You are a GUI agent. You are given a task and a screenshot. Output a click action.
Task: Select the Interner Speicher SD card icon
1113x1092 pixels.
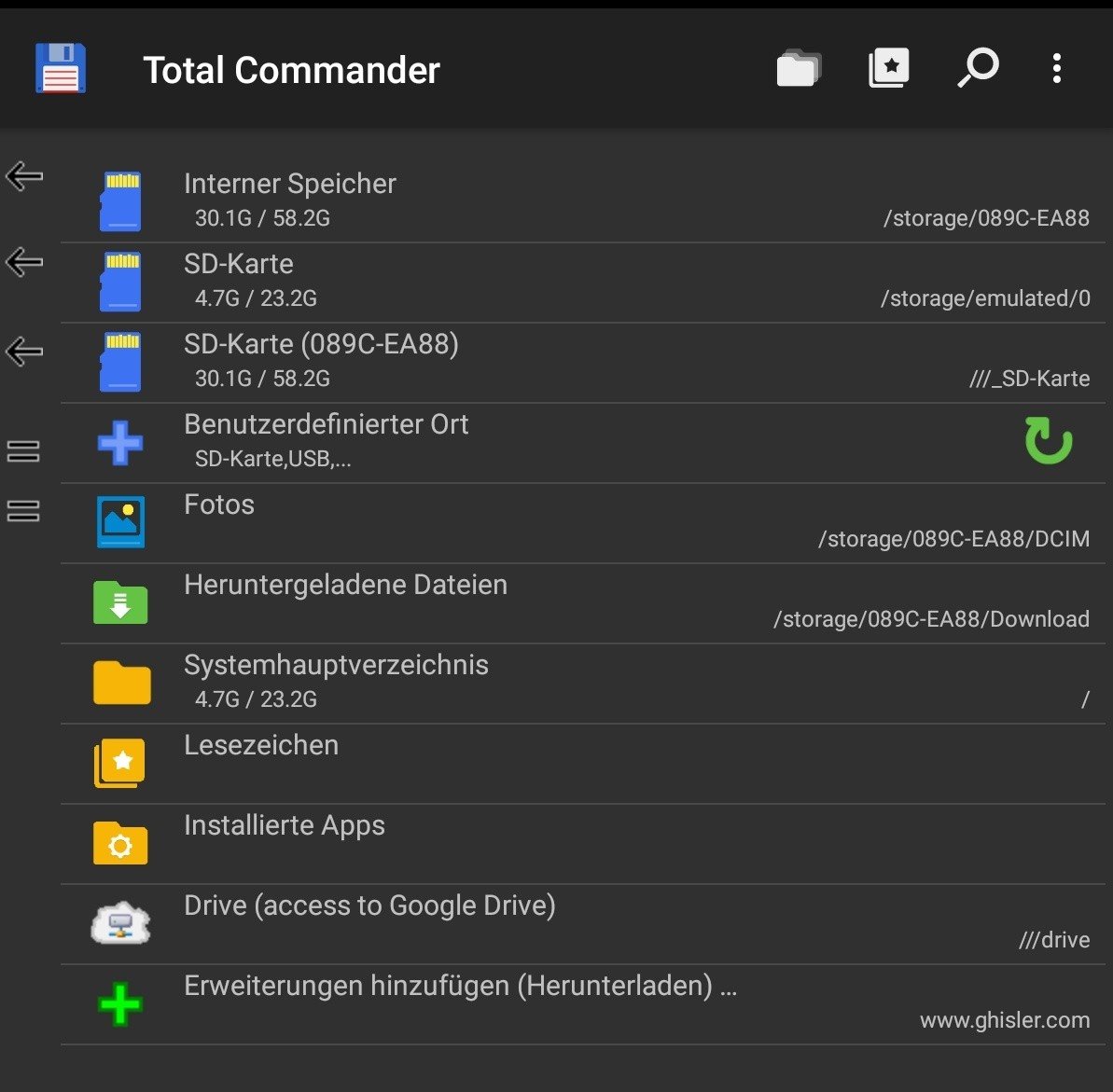click(120, 201)
